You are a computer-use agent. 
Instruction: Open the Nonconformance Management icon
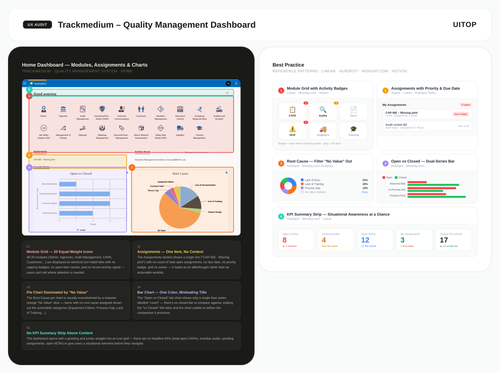(122, 128)
